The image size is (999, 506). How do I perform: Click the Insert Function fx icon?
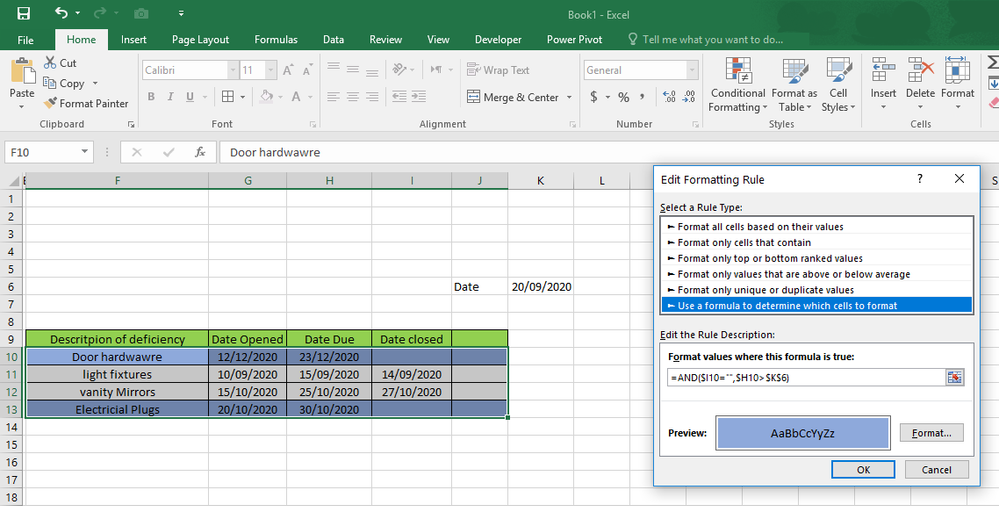[x=200, y=153]
